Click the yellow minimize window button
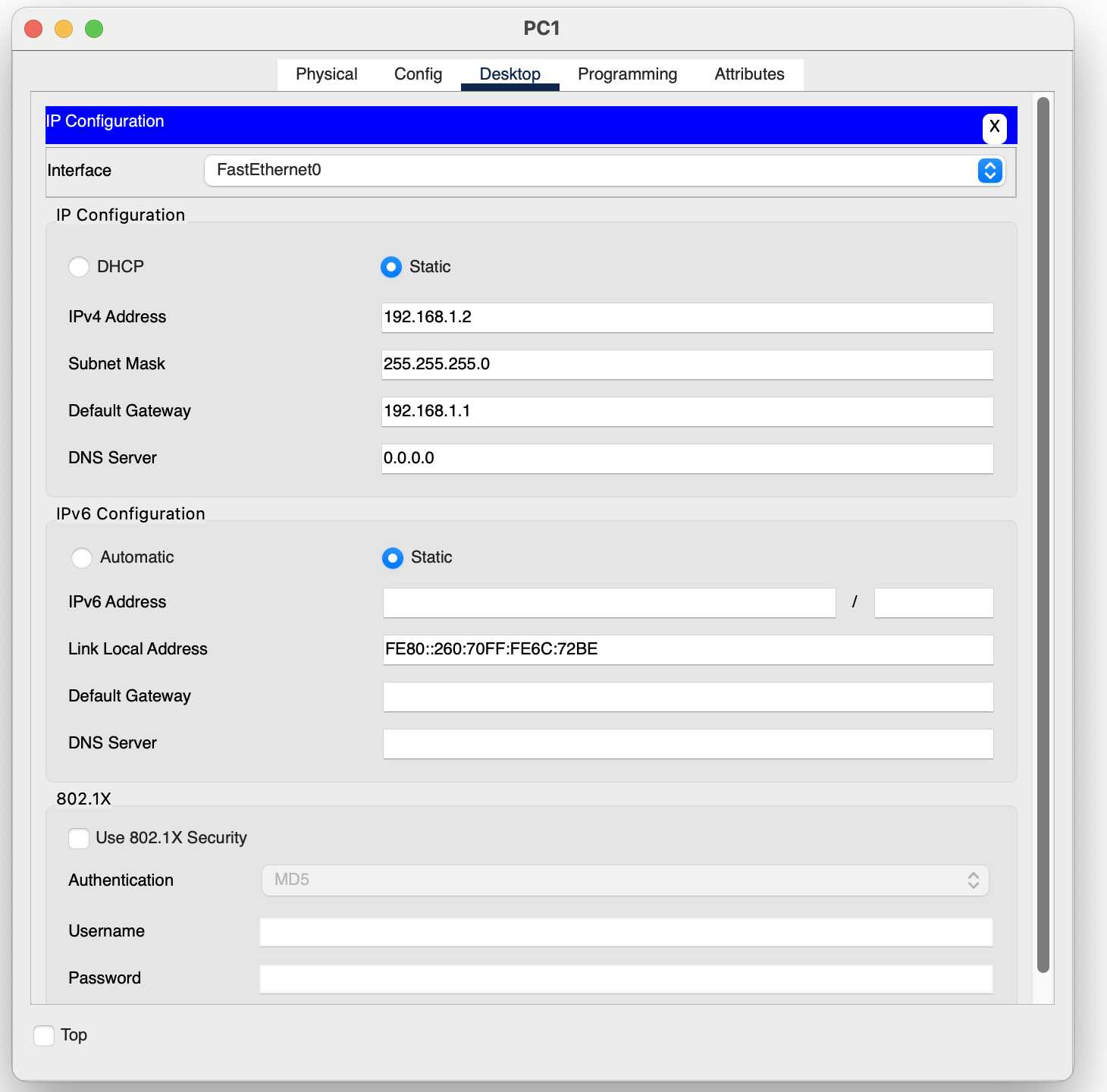The height and width of the screenshot is (1092, 1107). (64, 29)
